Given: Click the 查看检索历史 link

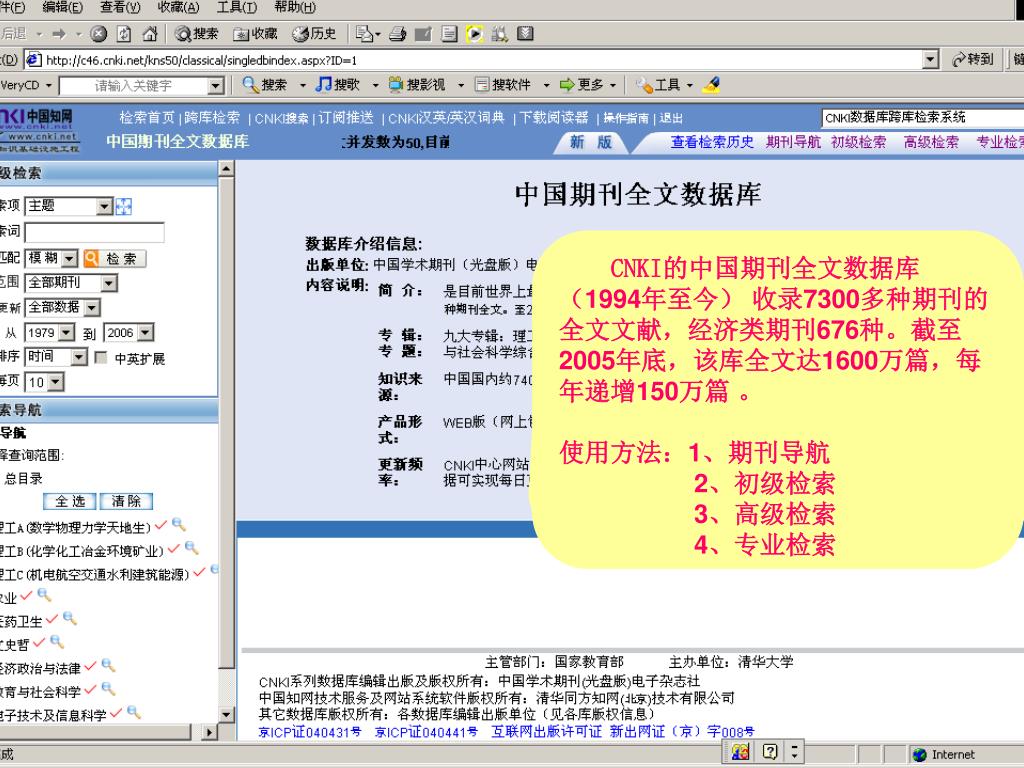Looking at the screenshot, I should point(712,142).
